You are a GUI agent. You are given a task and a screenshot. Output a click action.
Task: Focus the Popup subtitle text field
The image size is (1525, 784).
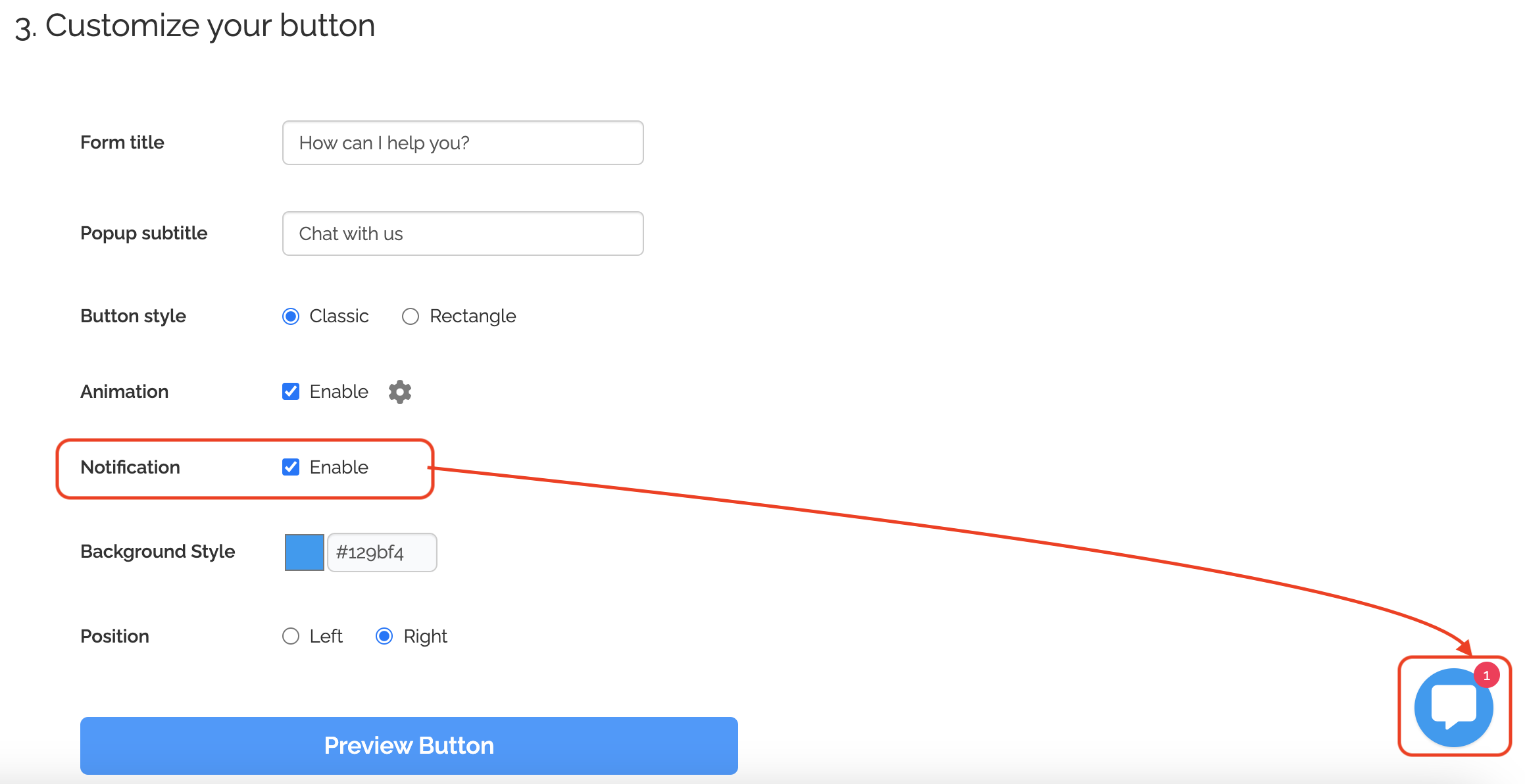click(463, 233)
